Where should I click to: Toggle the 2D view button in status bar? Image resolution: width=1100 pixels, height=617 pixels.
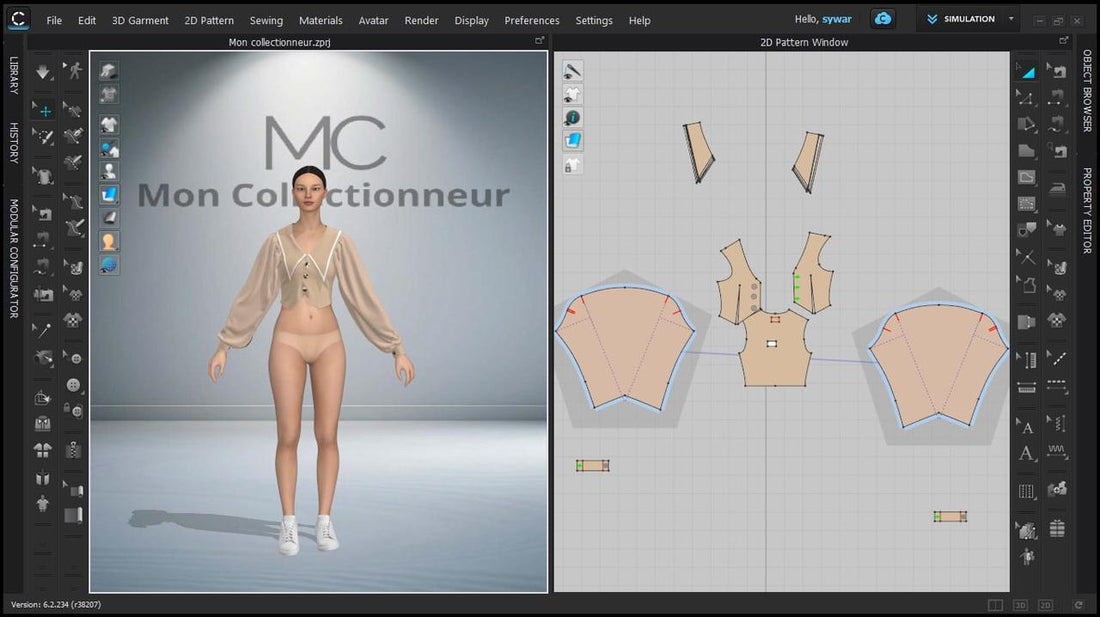[1045, 605]
